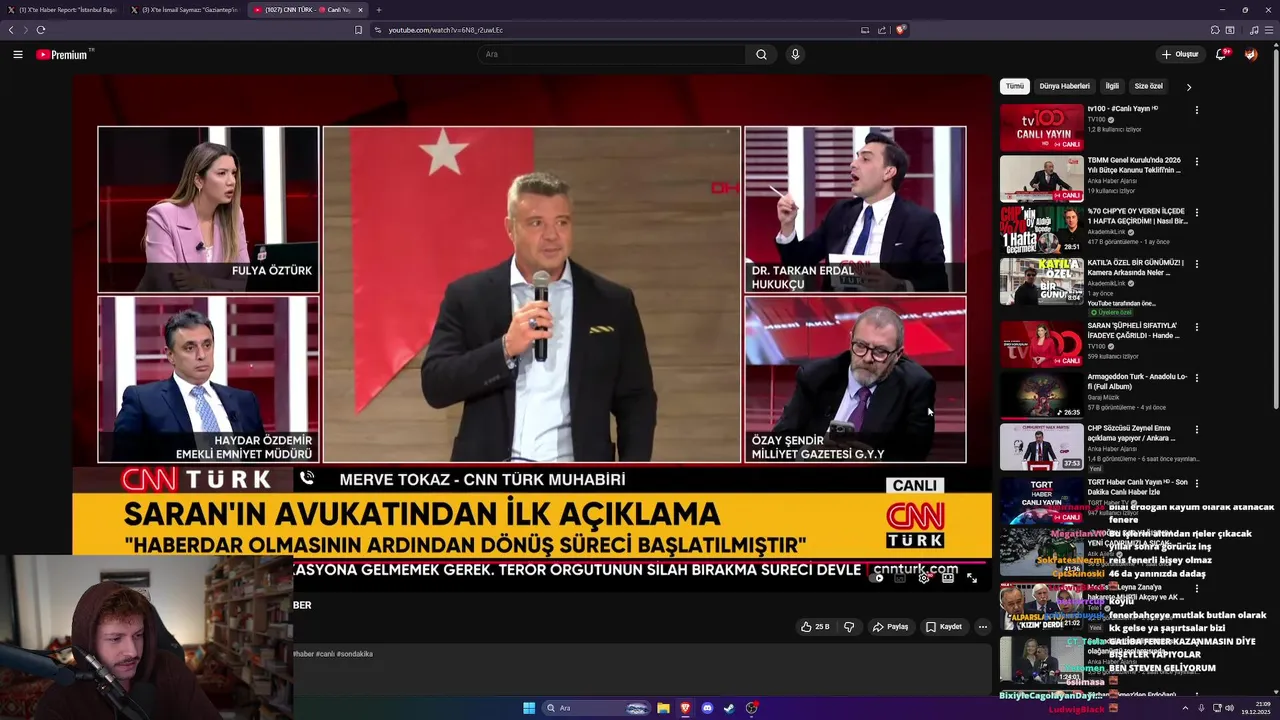This screenshot has height=720, width=1280.
Task: Enter fullscreen on the video player
Action: (x=972, y=577)
